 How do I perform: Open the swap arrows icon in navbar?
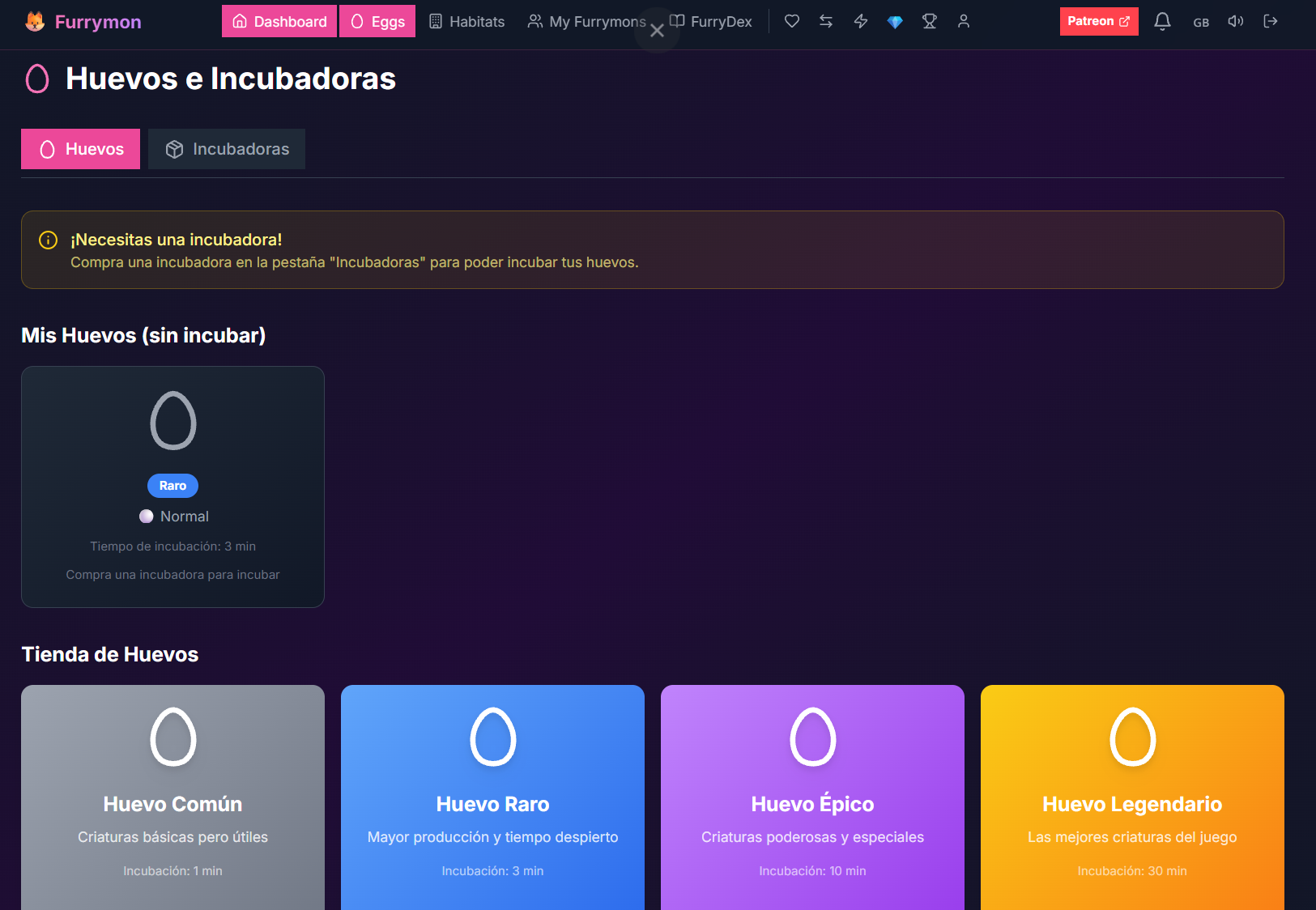point(826,21)
